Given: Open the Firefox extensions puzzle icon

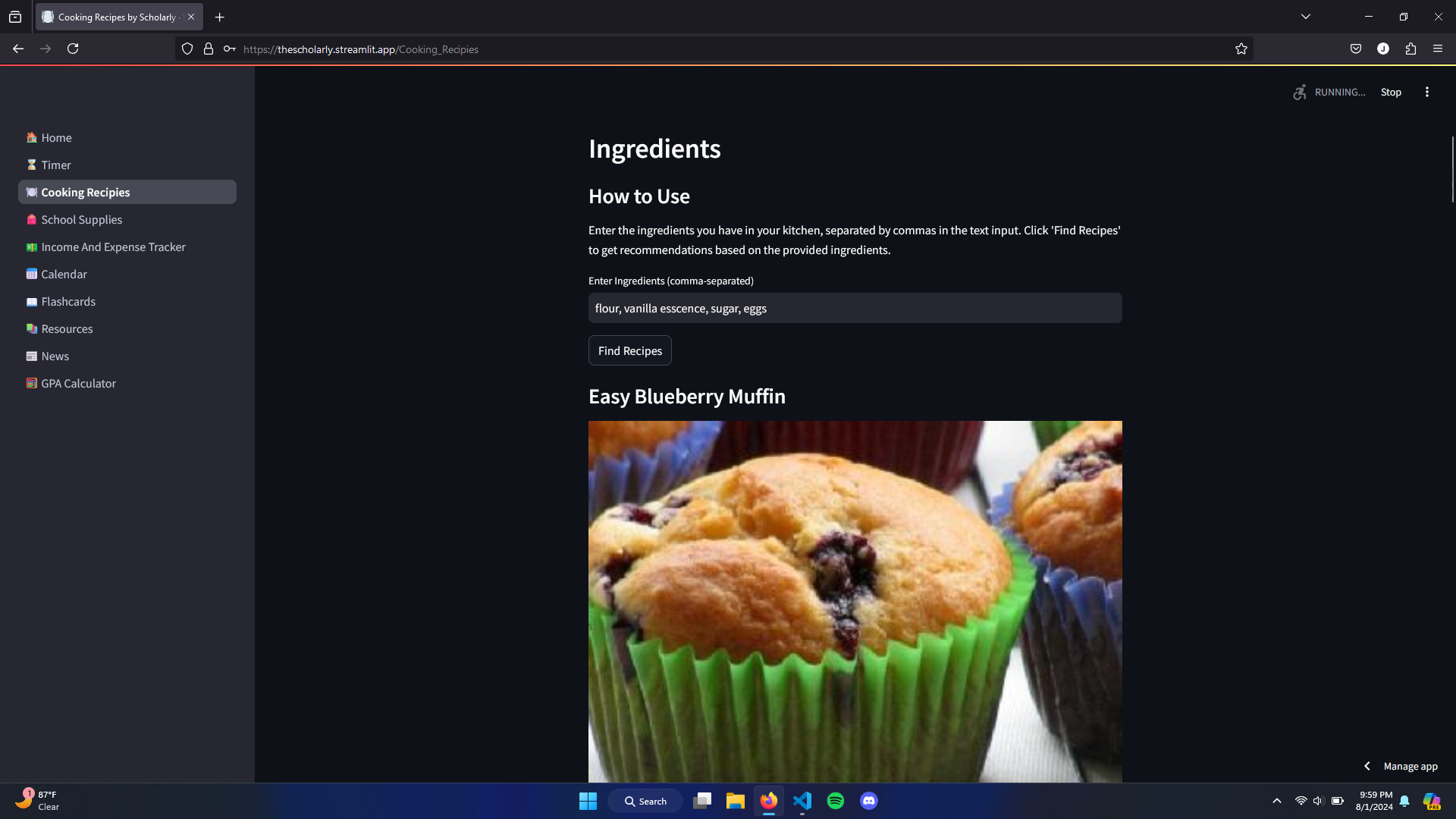Looking at the screenshot, I should 1410,49.
